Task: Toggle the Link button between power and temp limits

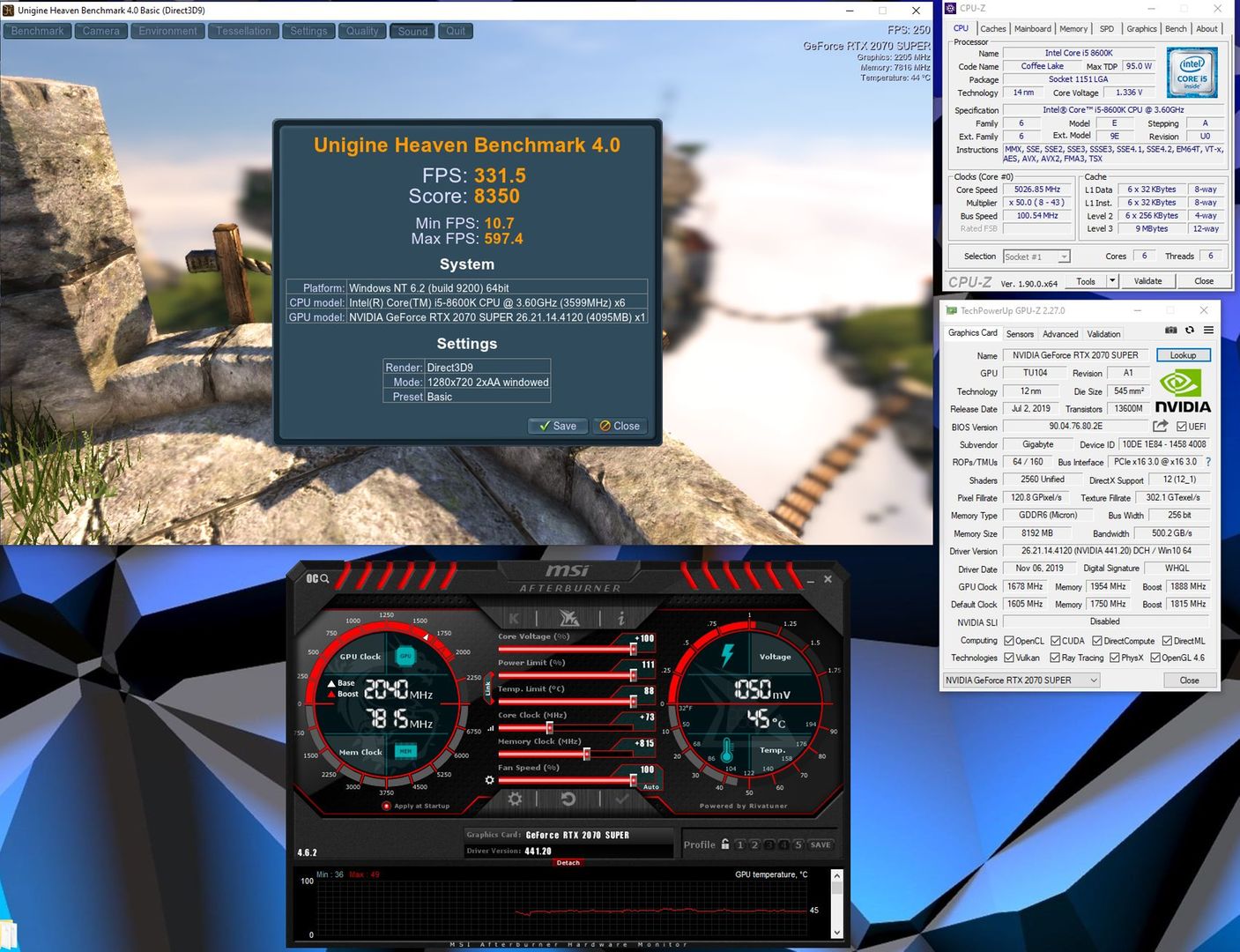Action: click(x=488, y=688)
